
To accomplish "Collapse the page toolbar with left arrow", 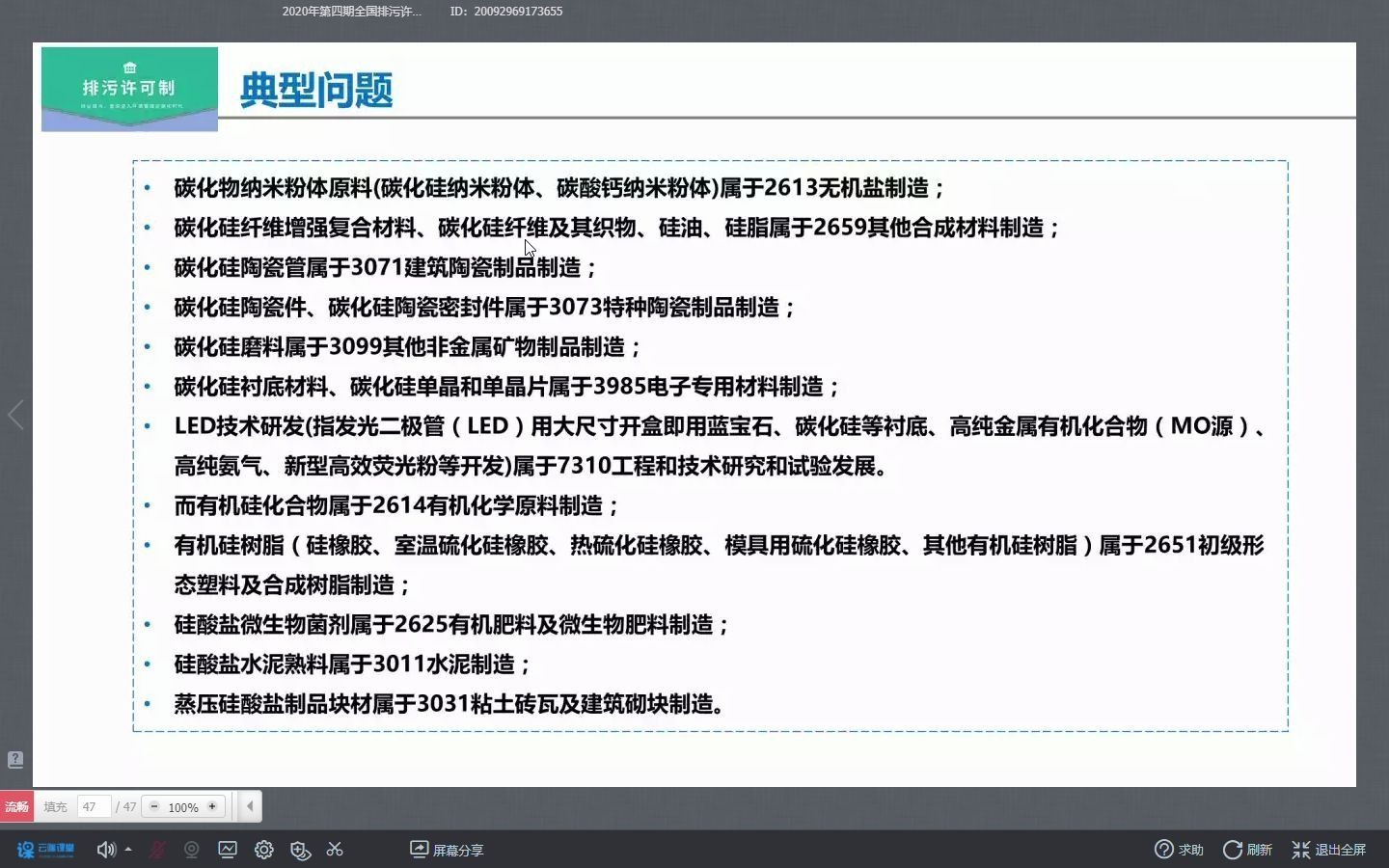I will (250, 806).
